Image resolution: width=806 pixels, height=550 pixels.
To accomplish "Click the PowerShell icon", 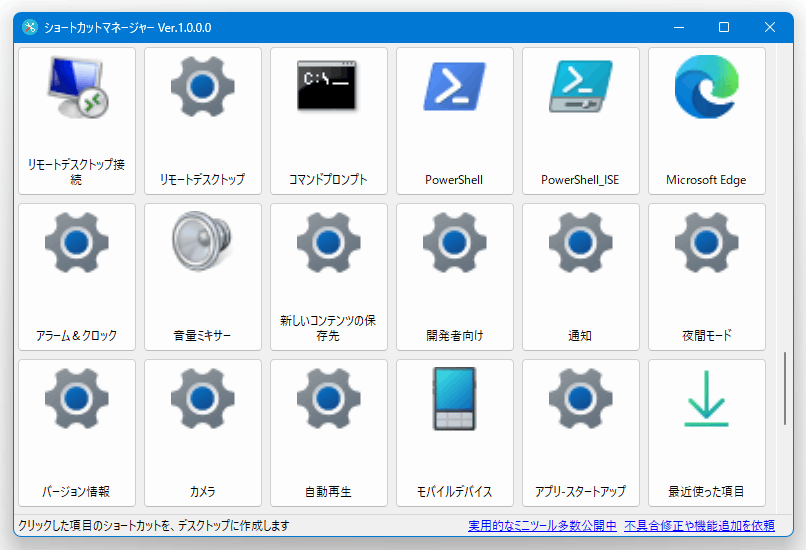I will [454, 87].
